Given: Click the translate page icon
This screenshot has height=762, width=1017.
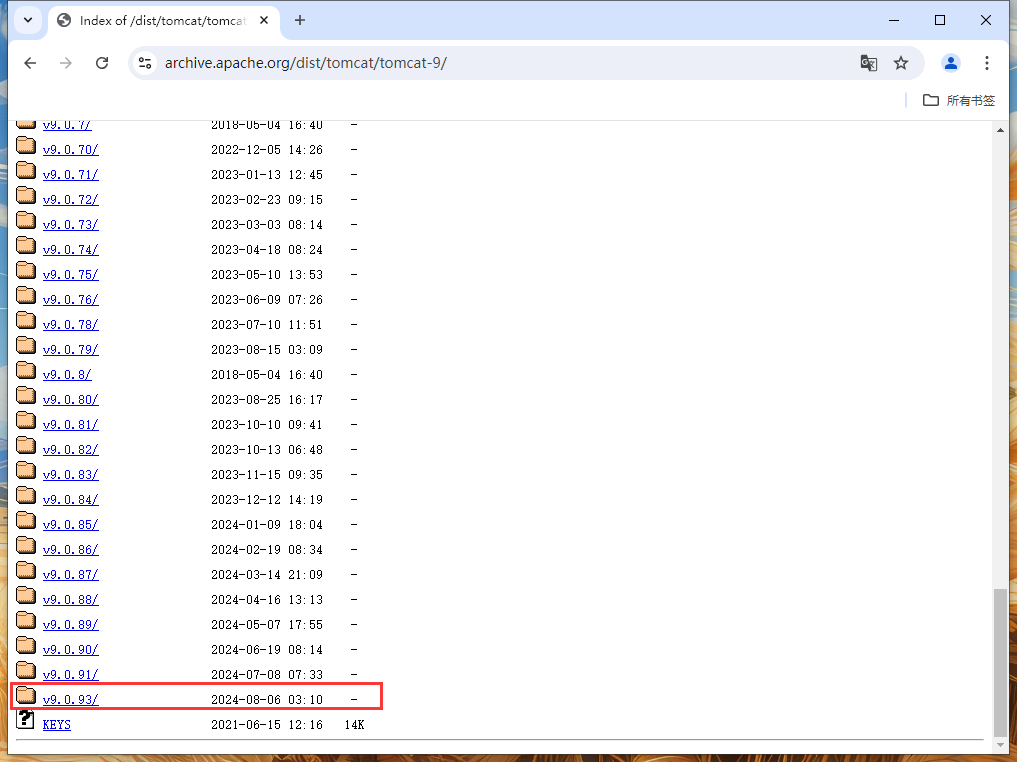Looking at the screenshot, I should coord(868,63).
